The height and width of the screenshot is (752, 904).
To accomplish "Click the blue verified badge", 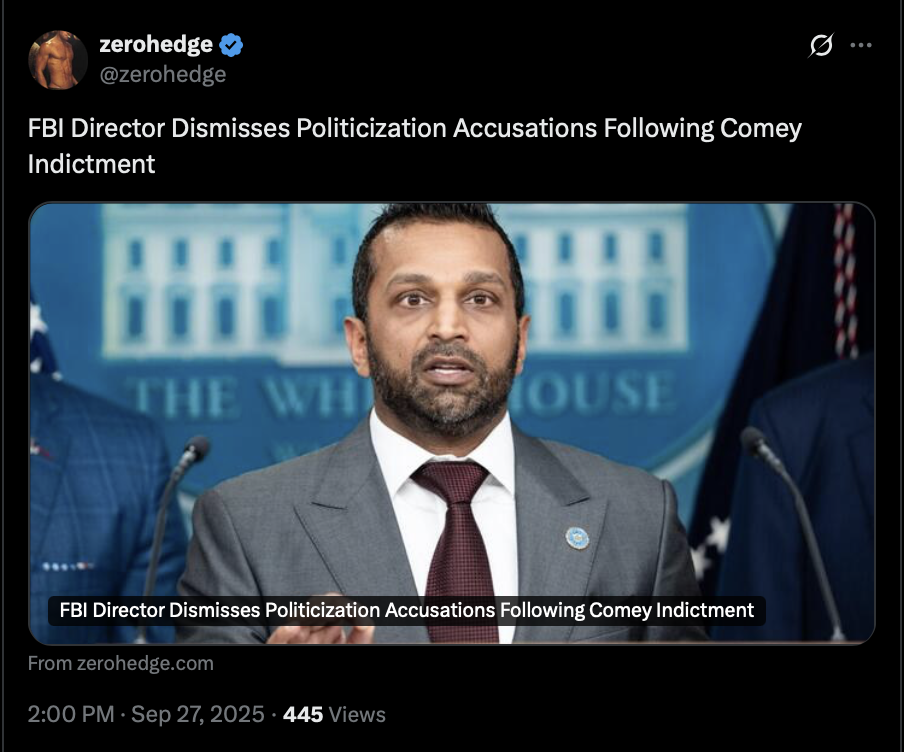I will (x=232, y=45).
